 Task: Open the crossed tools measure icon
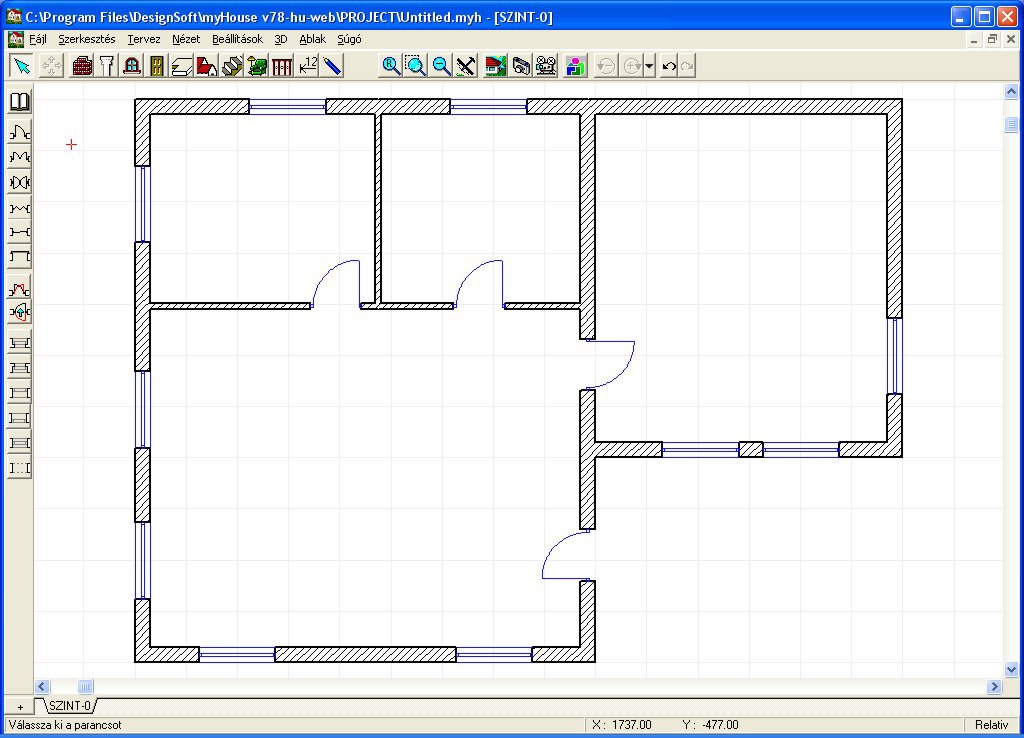pos(466,66)
